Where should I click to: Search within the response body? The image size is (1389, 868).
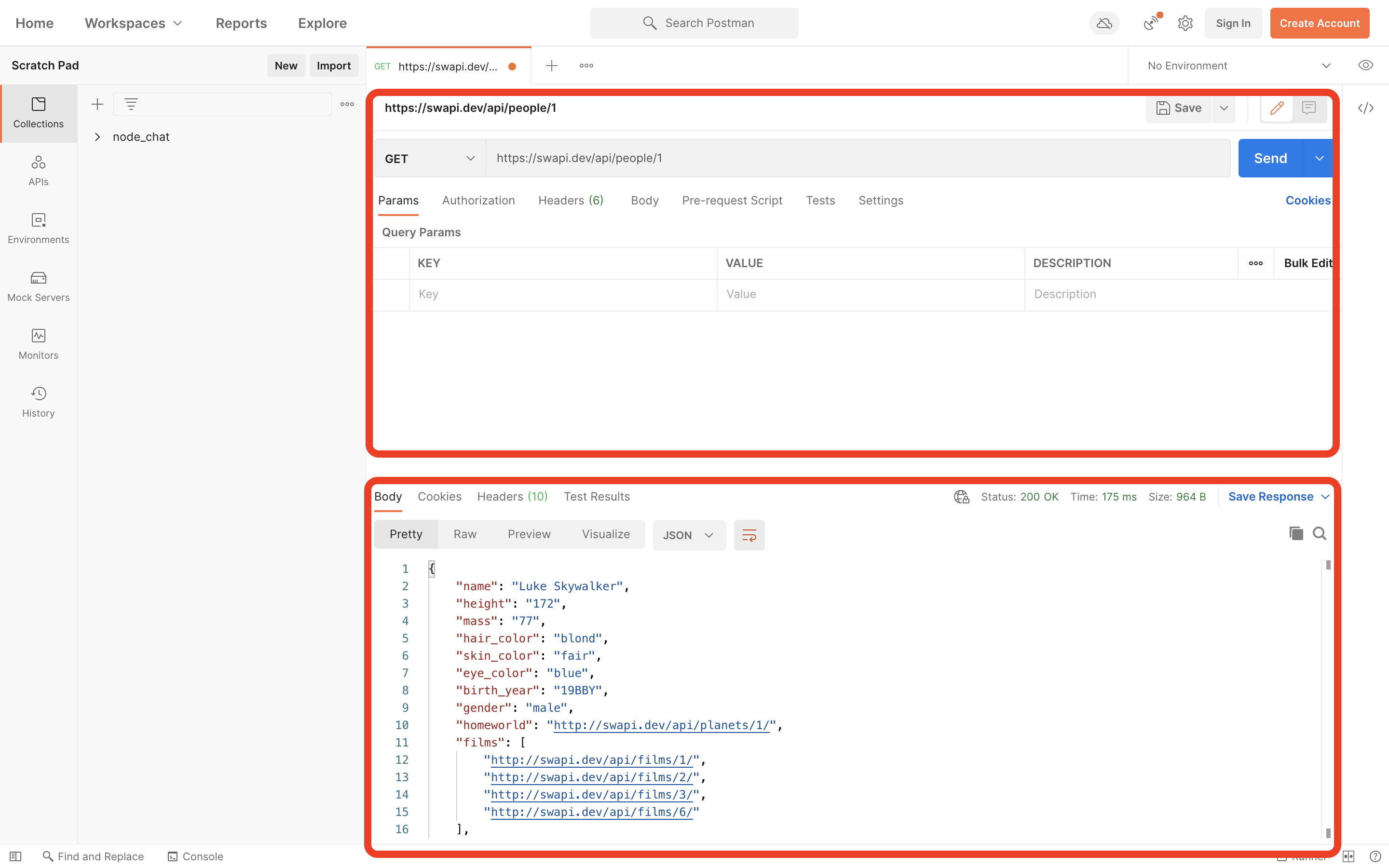(1319, 533)
